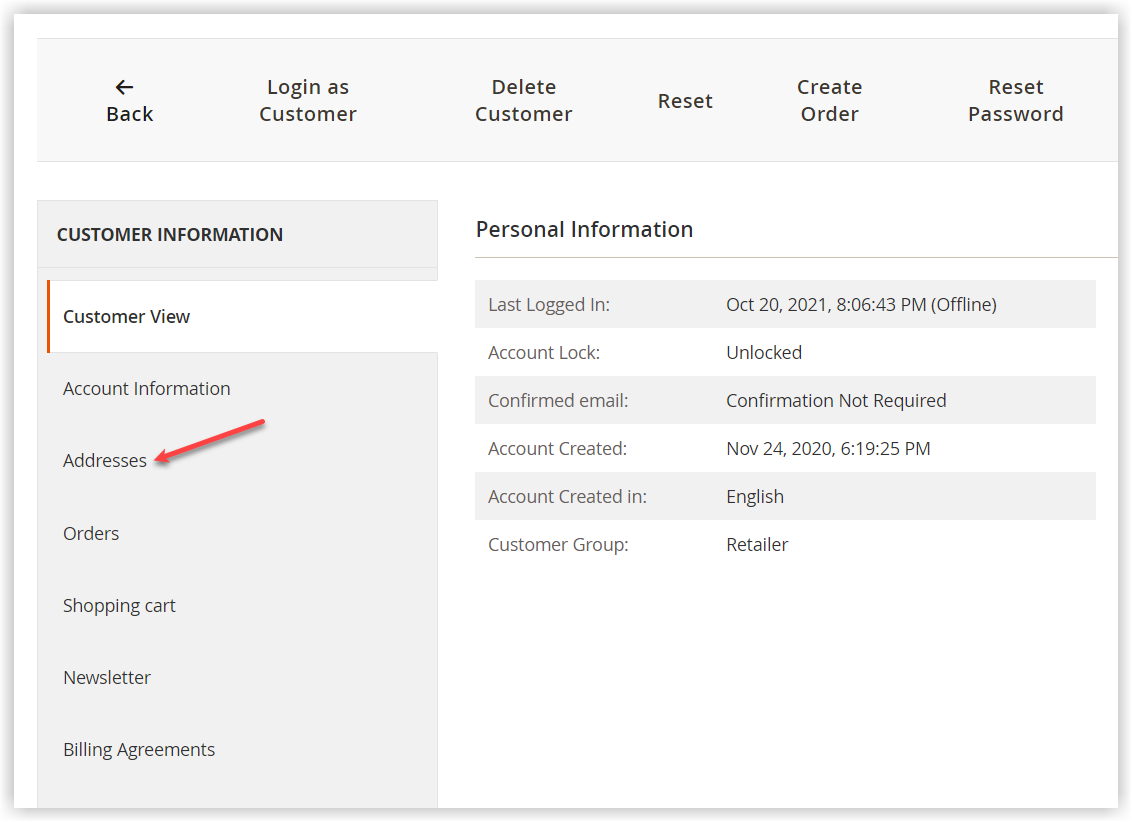Click the Last Logged In timestamp
The width and height of the screenshot is (1132, 822).
click(861, 304)
